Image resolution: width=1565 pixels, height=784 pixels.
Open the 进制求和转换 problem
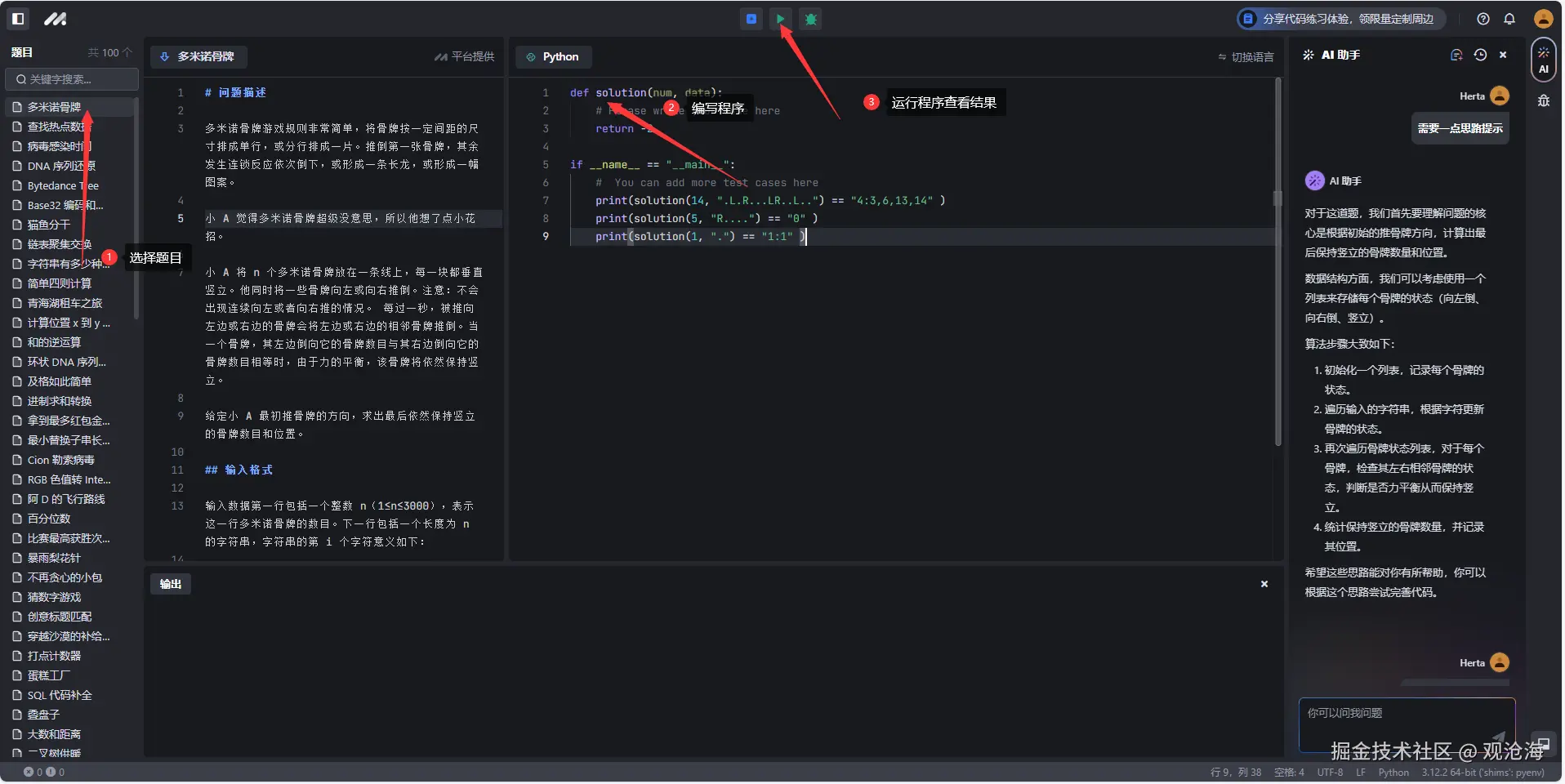69,401
